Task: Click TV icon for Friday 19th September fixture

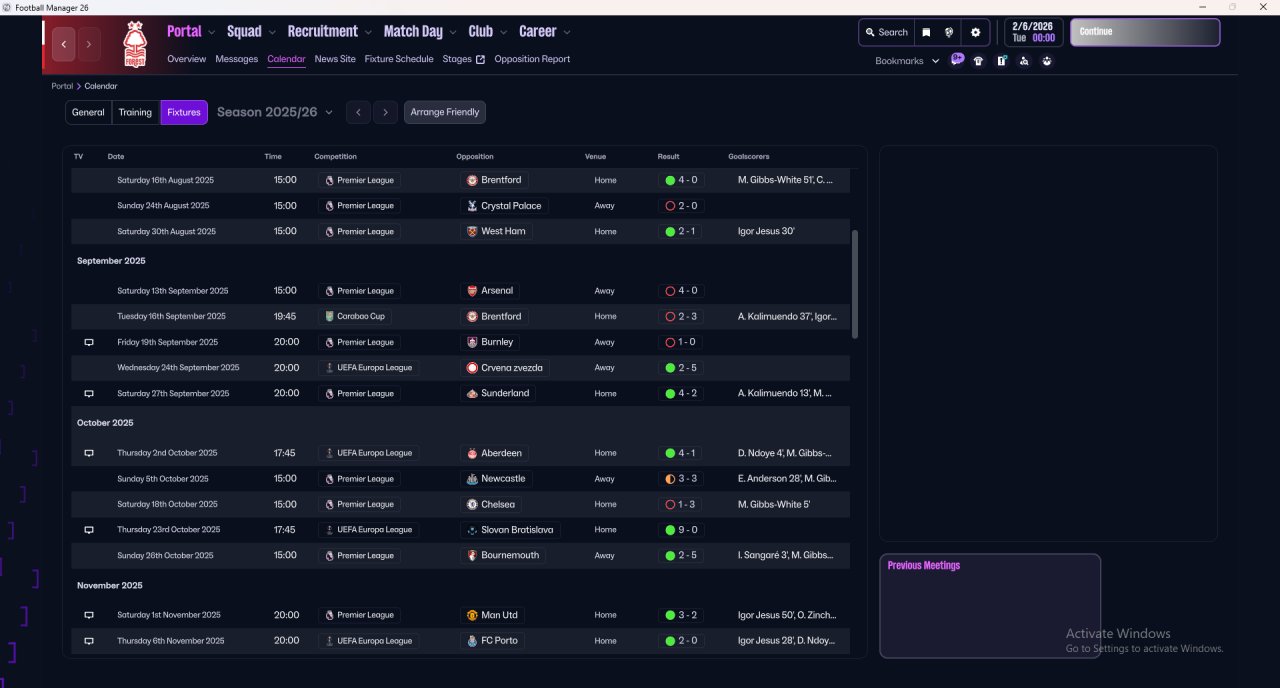Action: click(x=88, y=342)
